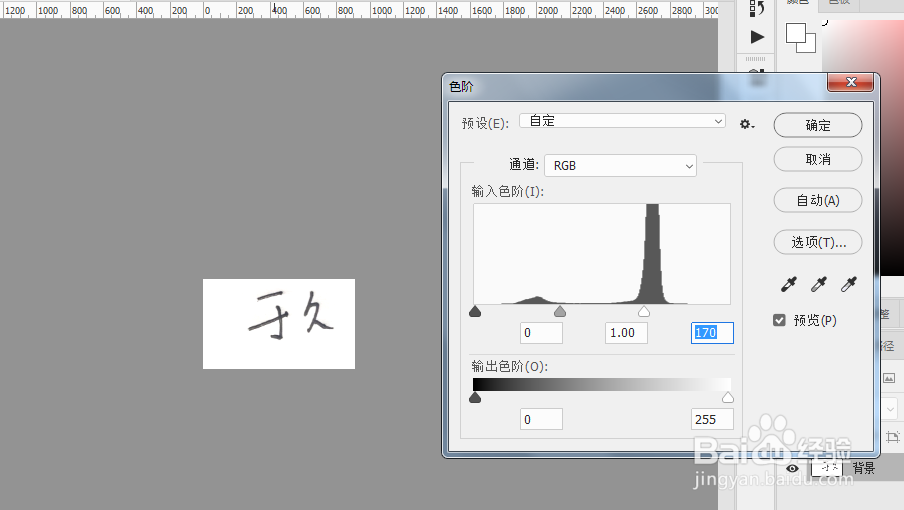
Task: Open the preset options gear menu
Action: (747, 124)
